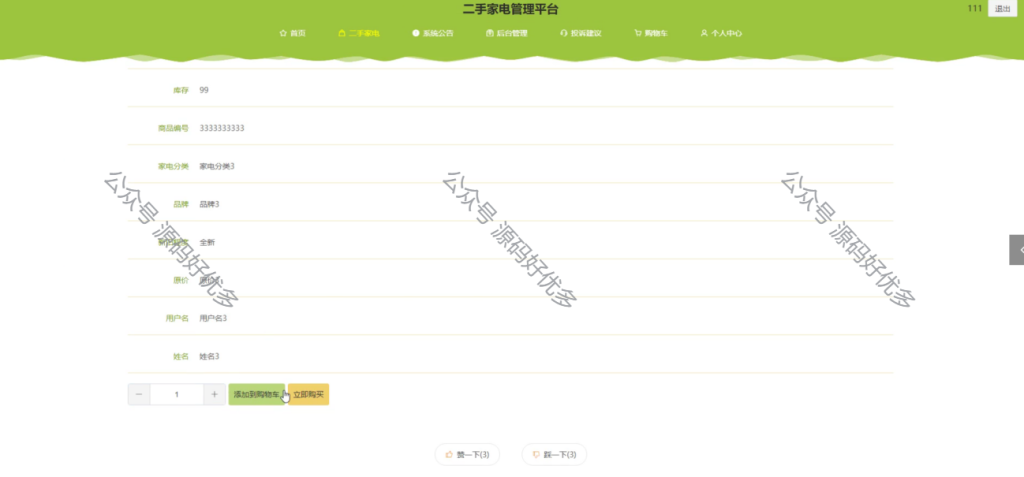Screen dimensions: 1024x477
Task: Click the 系统公告 info icon
Action: click(x=415, y=33)
